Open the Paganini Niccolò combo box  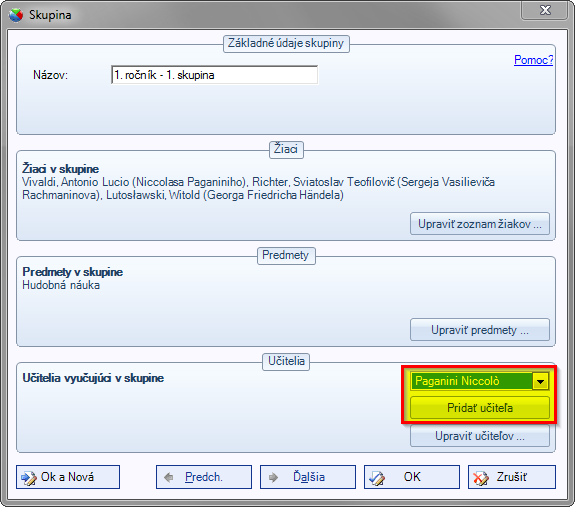coord(479,381)
